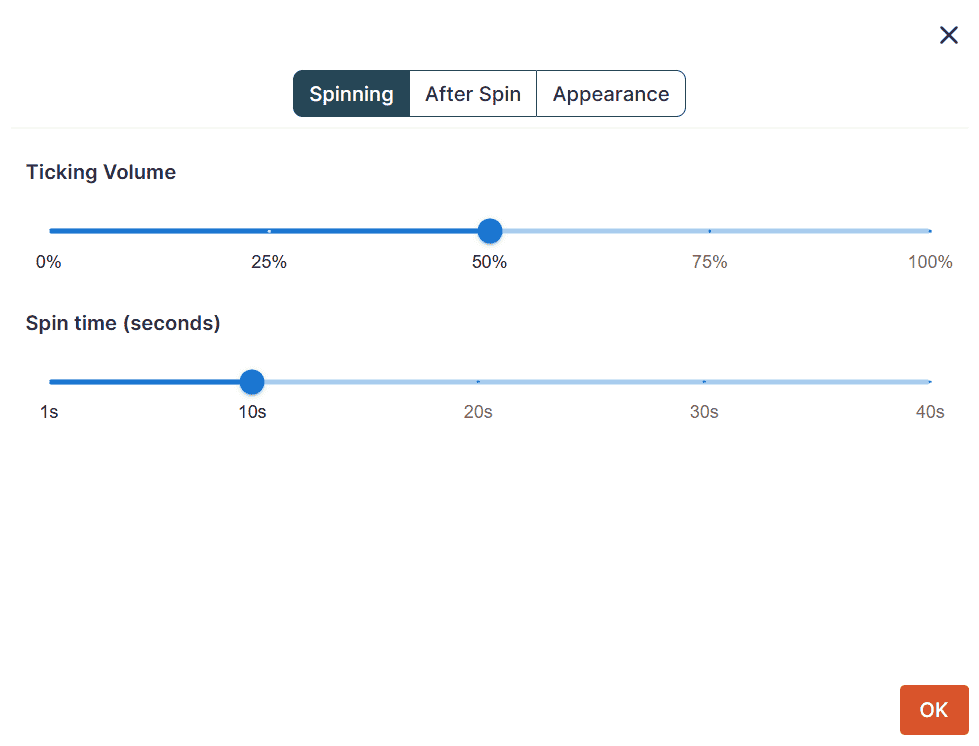The image size is (979, 746).
Task: Click the 10s mark on spin time slider
Action: pos(251,382)
